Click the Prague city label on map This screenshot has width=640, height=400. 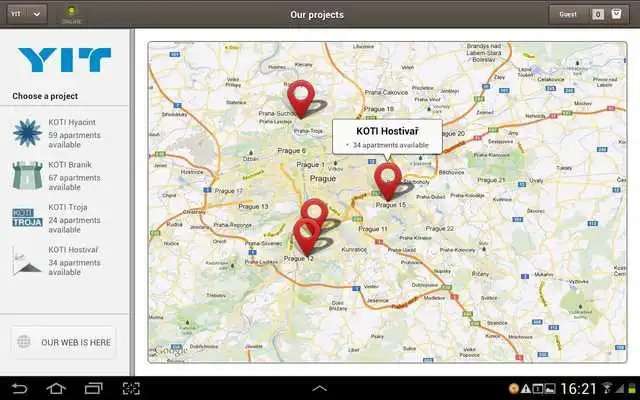click(x=322, y=179)
